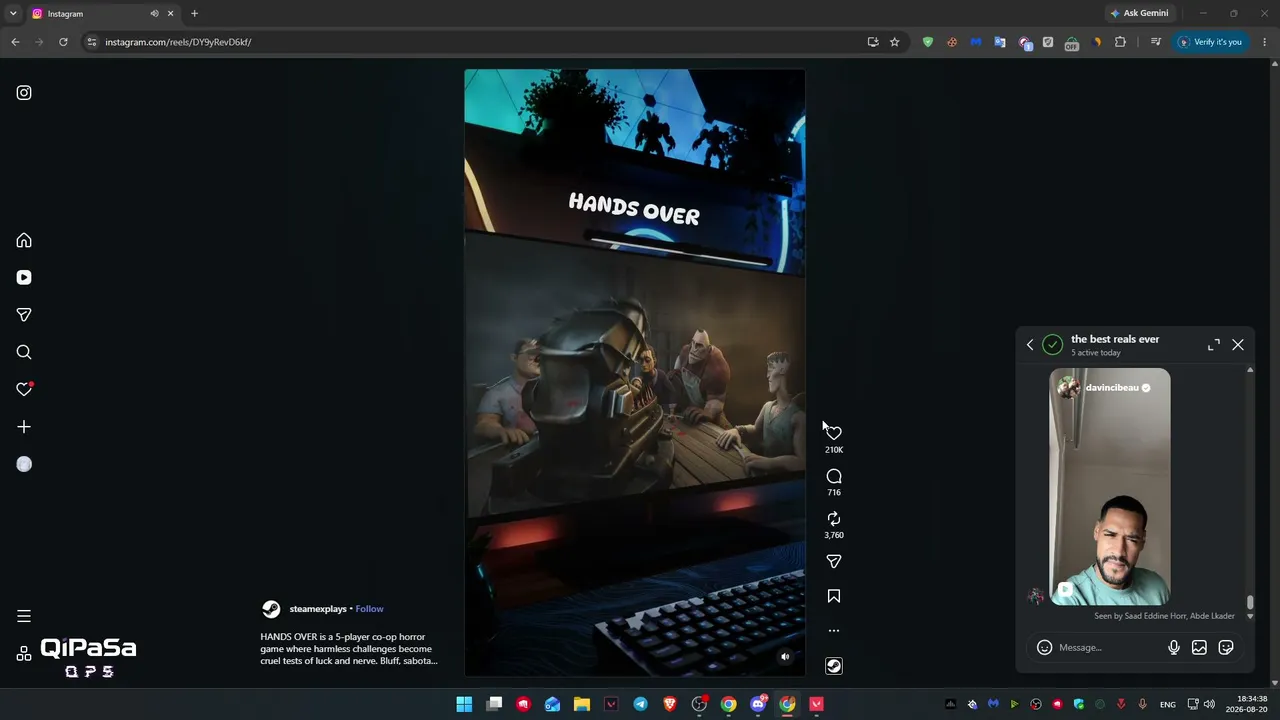Open Telegram from the taskbar
Screen dimensions: 1280x720
click(640, 704)
